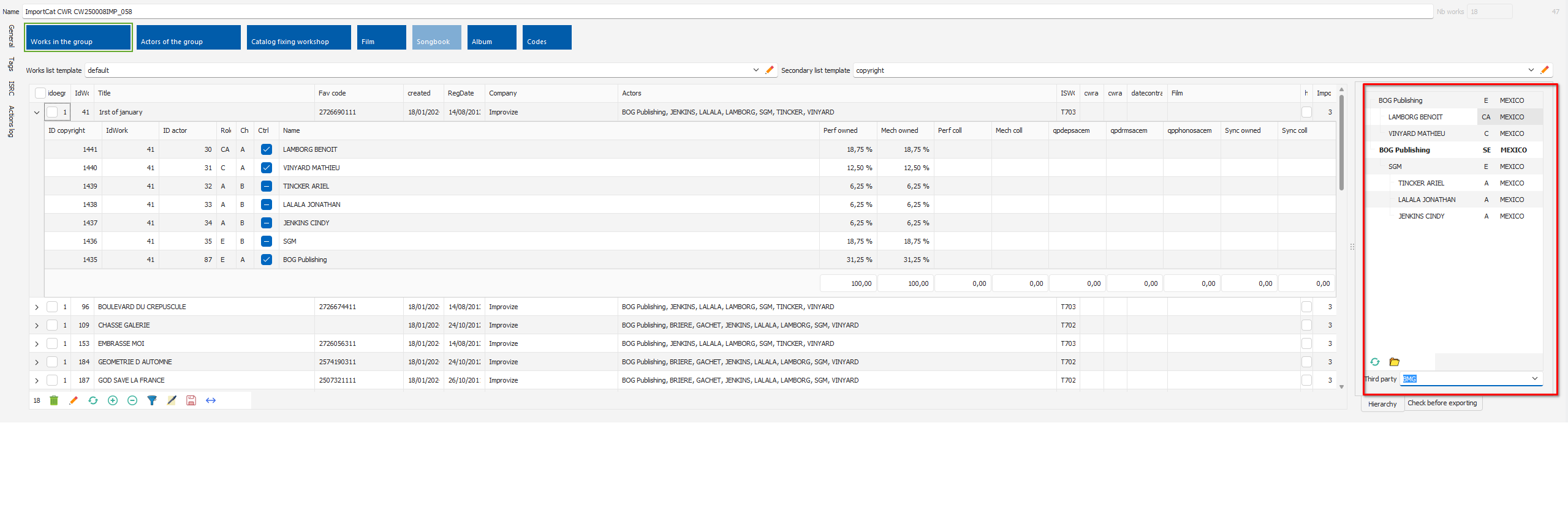This screenshot has height=532, width=1568.
Task: Click the Codes button
Action: point(547,37)
